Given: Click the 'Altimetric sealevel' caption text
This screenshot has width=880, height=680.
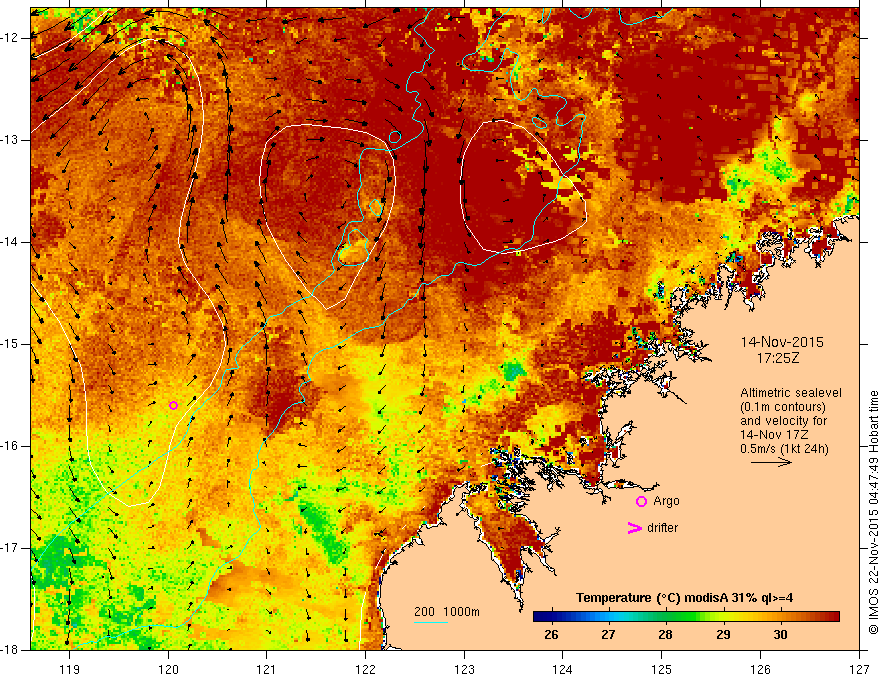Looking at the screenshot, I should pyautogui.click(x=791, y=393).
